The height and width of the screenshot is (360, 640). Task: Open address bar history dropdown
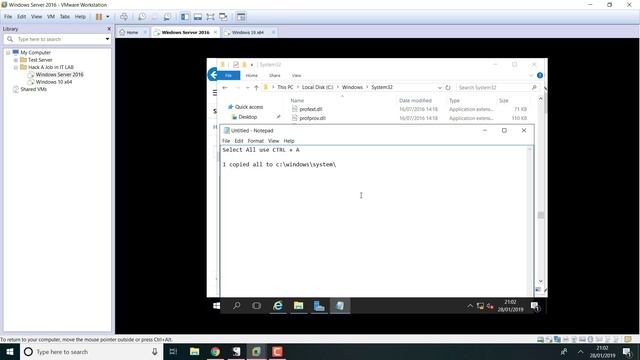click(x=439, y=87)
